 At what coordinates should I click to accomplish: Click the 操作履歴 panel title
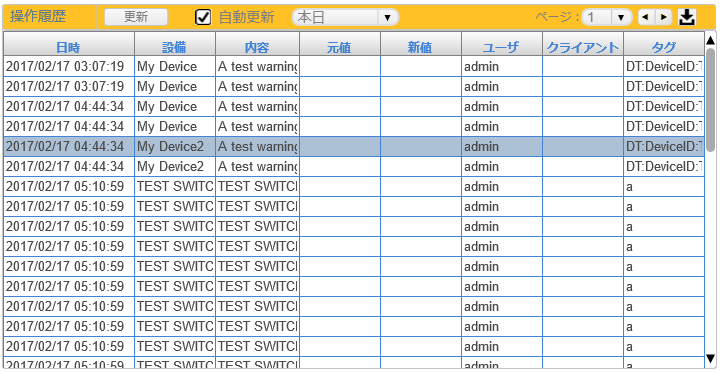tap(39, 17)
